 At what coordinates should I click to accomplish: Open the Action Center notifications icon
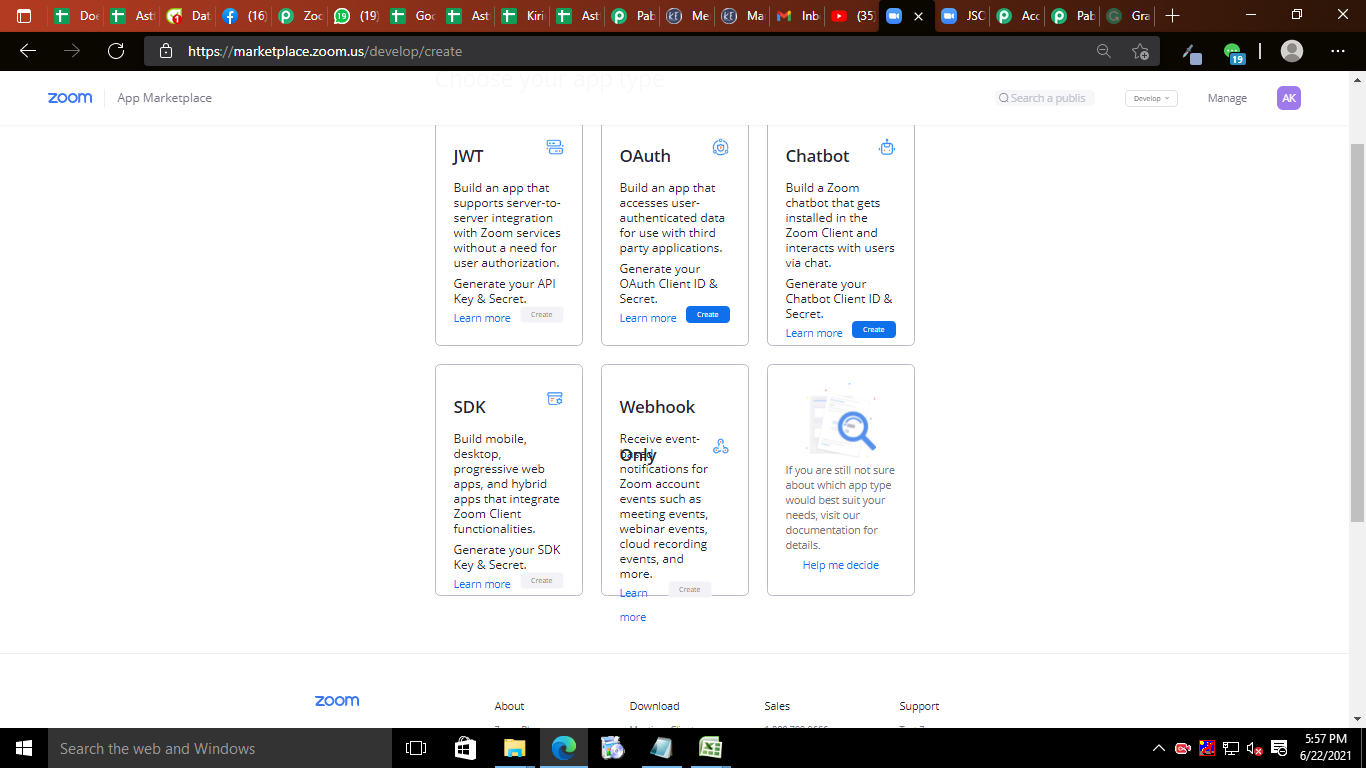1278,748
